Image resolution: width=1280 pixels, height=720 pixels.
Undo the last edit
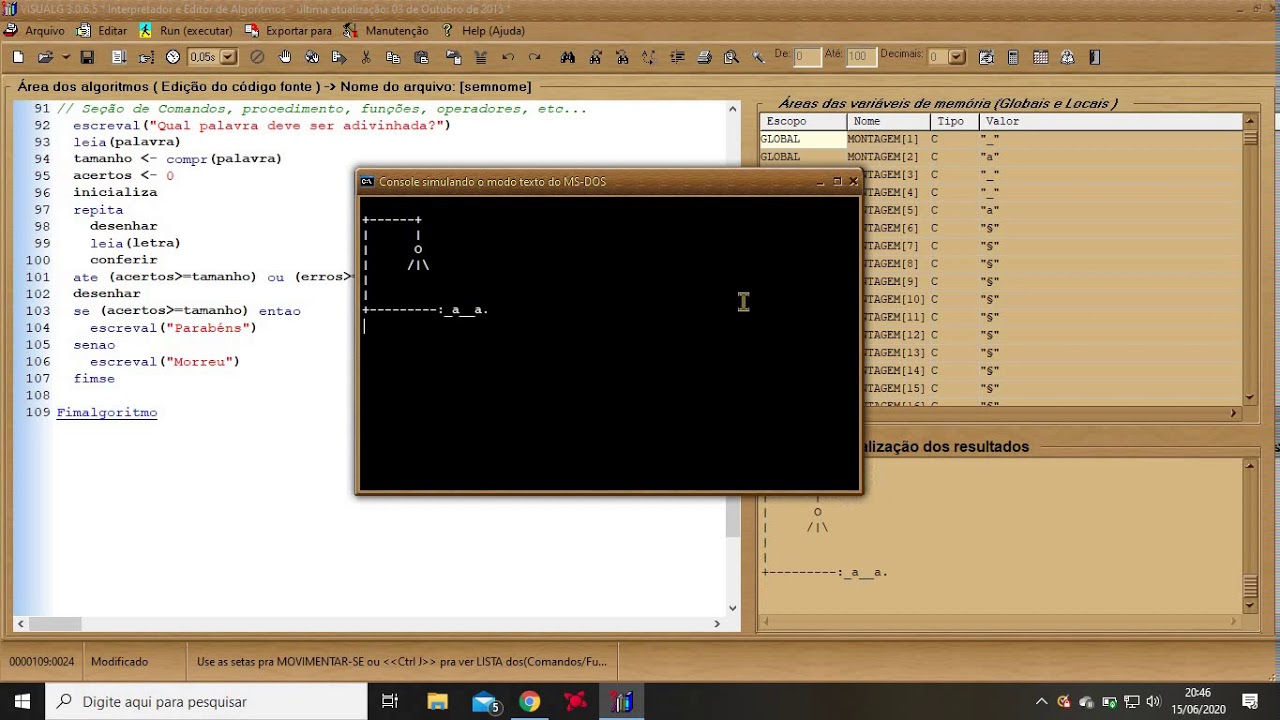[508, 57]
